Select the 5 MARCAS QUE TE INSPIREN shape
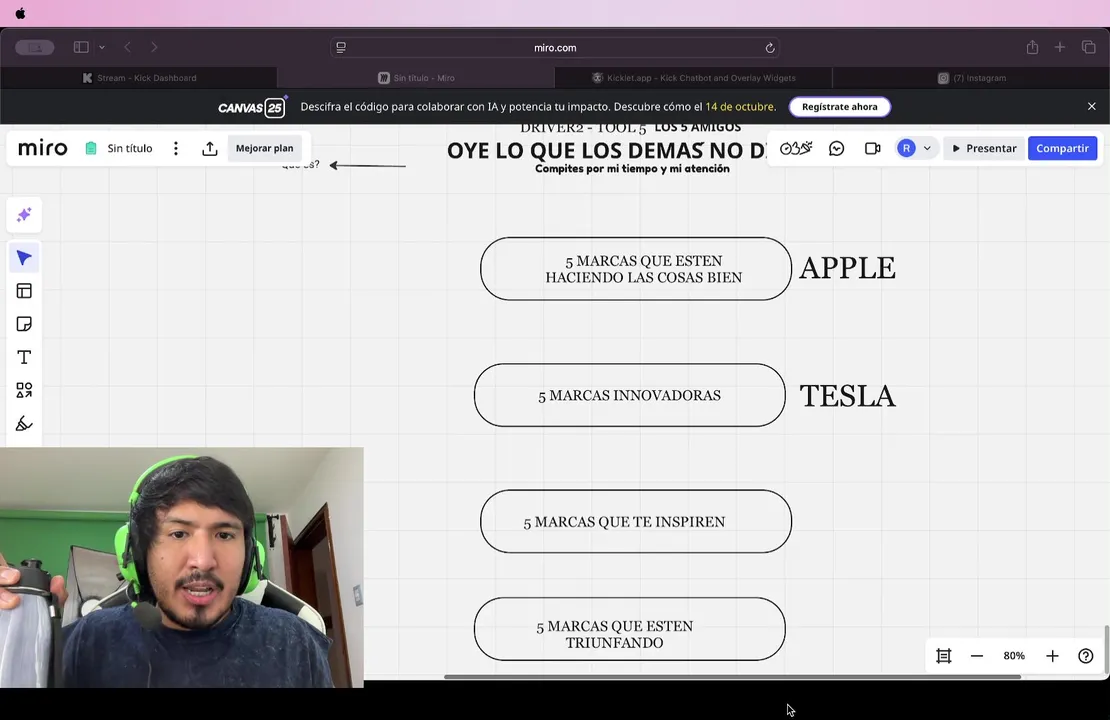This screenshot has width=1110, height=720. click(636, 521)
